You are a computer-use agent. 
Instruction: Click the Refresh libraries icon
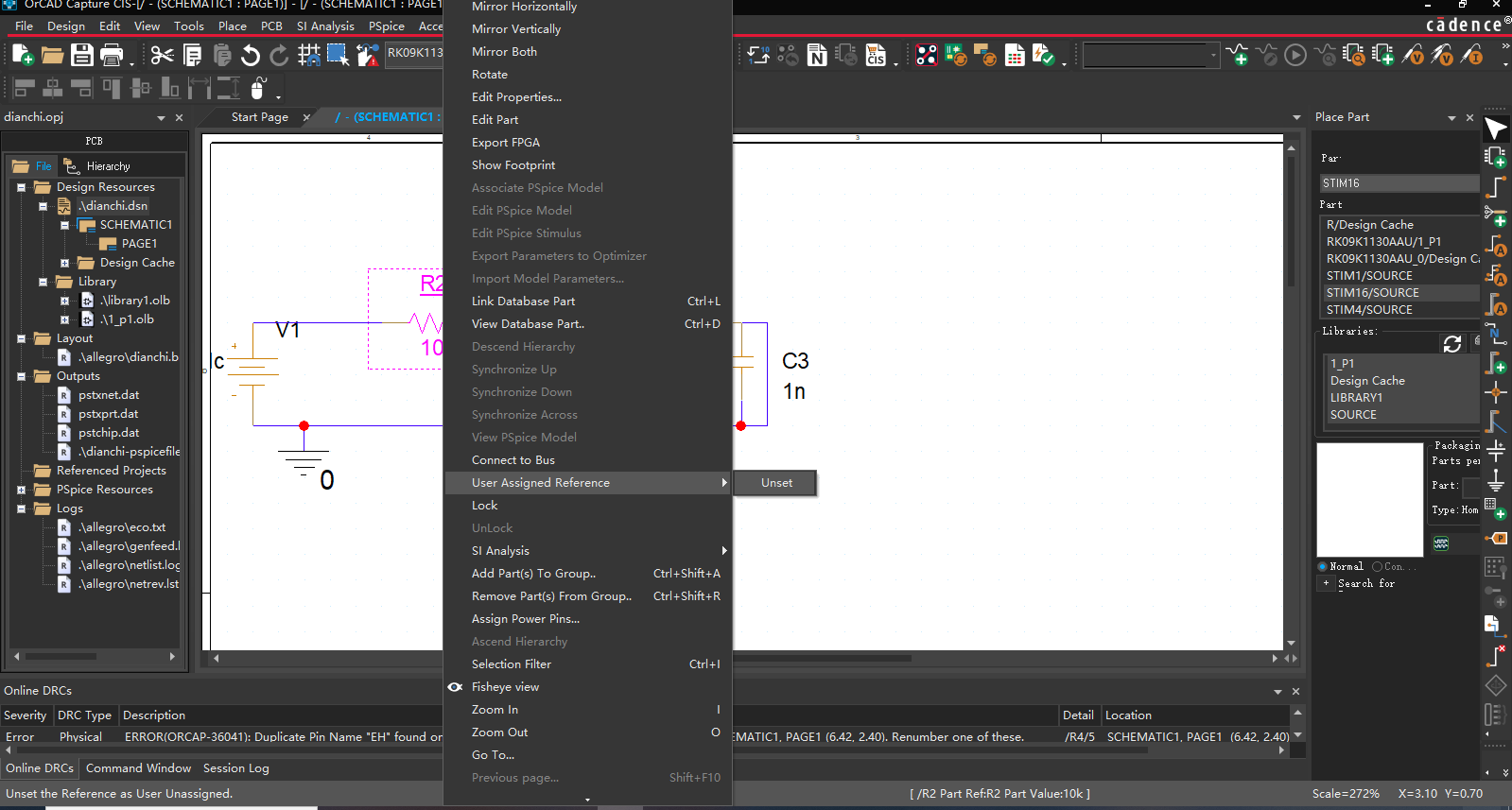[1452, 344]
